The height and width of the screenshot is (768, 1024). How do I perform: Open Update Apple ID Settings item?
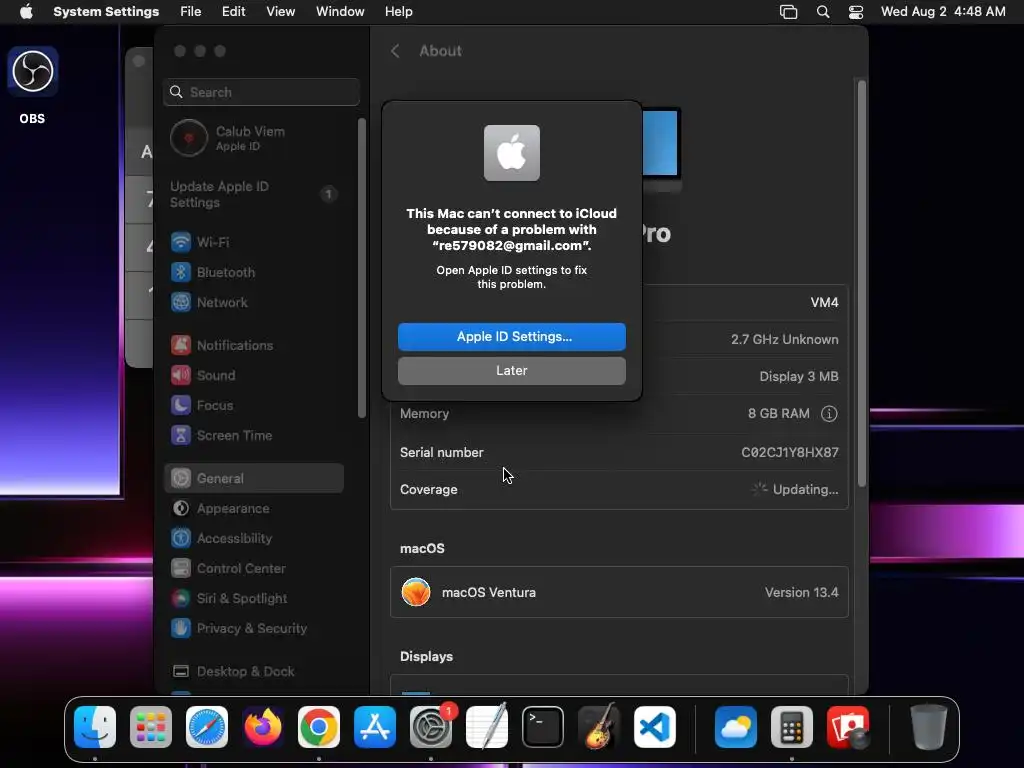tap(255, 194)
